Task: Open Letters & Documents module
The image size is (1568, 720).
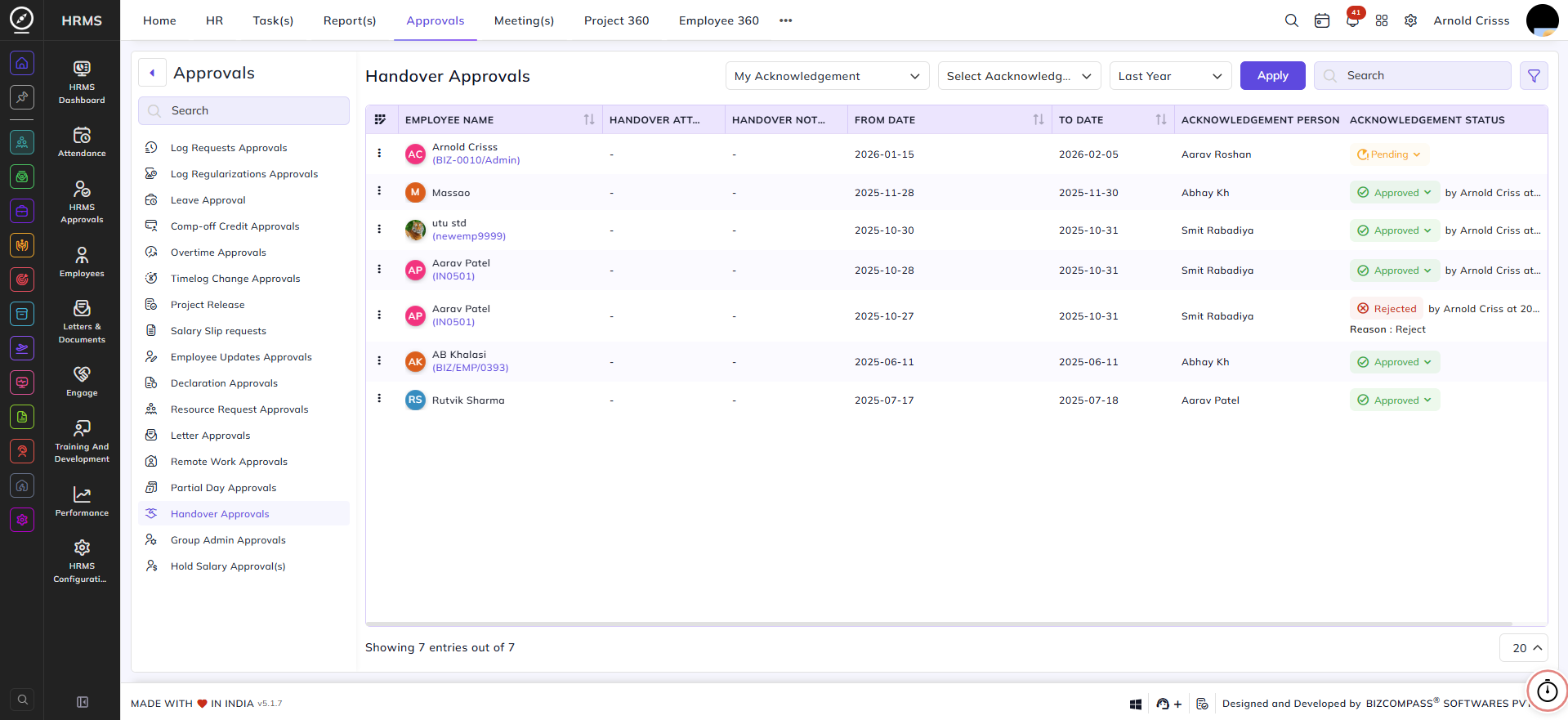Action: (82, 321)
